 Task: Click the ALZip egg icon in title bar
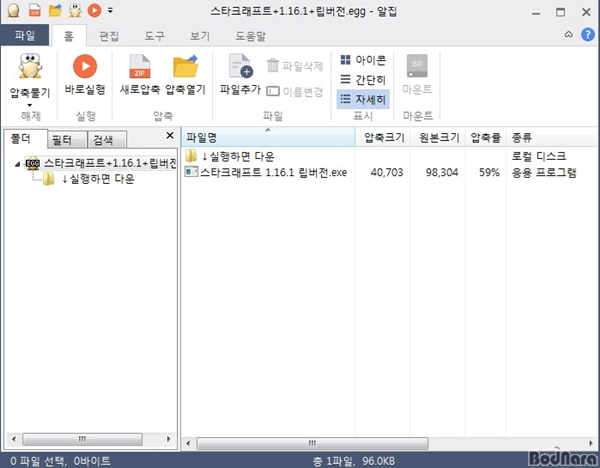(x=14, y=10)
